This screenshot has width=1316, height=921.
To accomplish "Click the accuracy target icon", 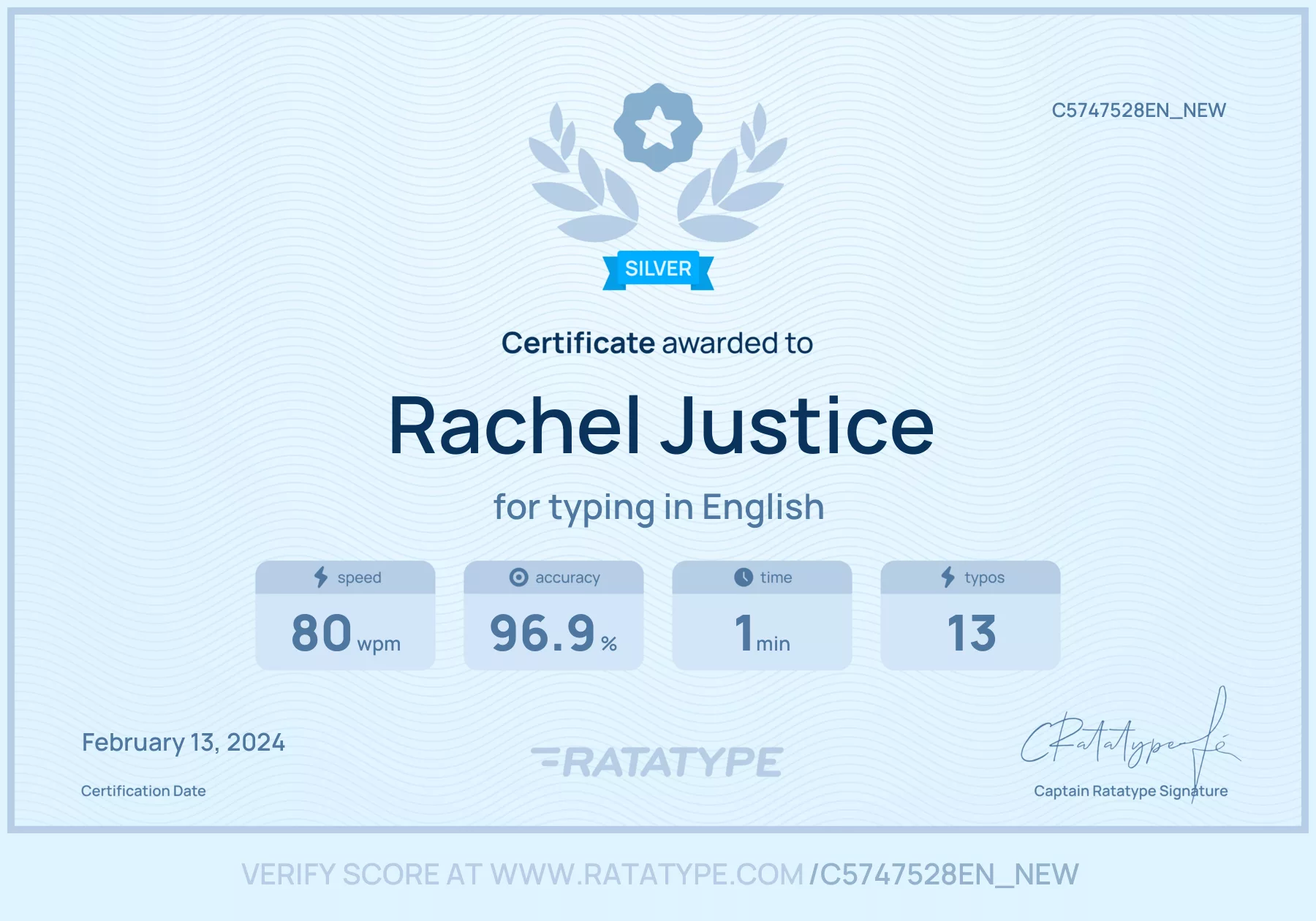I will click(x=518, y=577).
